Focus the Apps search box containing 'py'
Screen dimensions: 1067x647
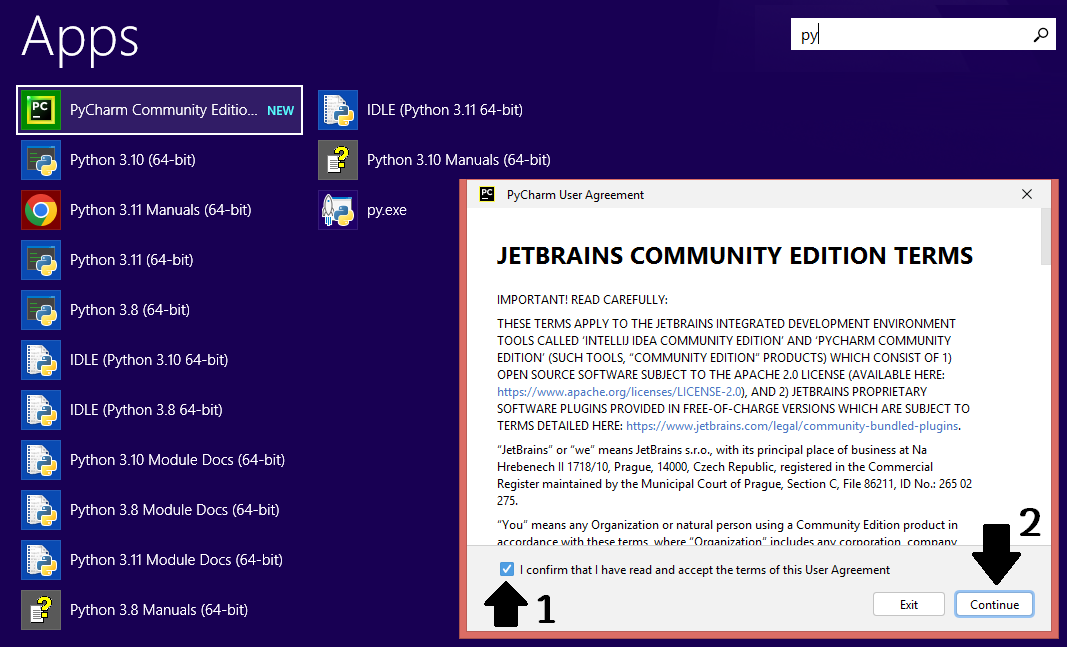(923, 34)
